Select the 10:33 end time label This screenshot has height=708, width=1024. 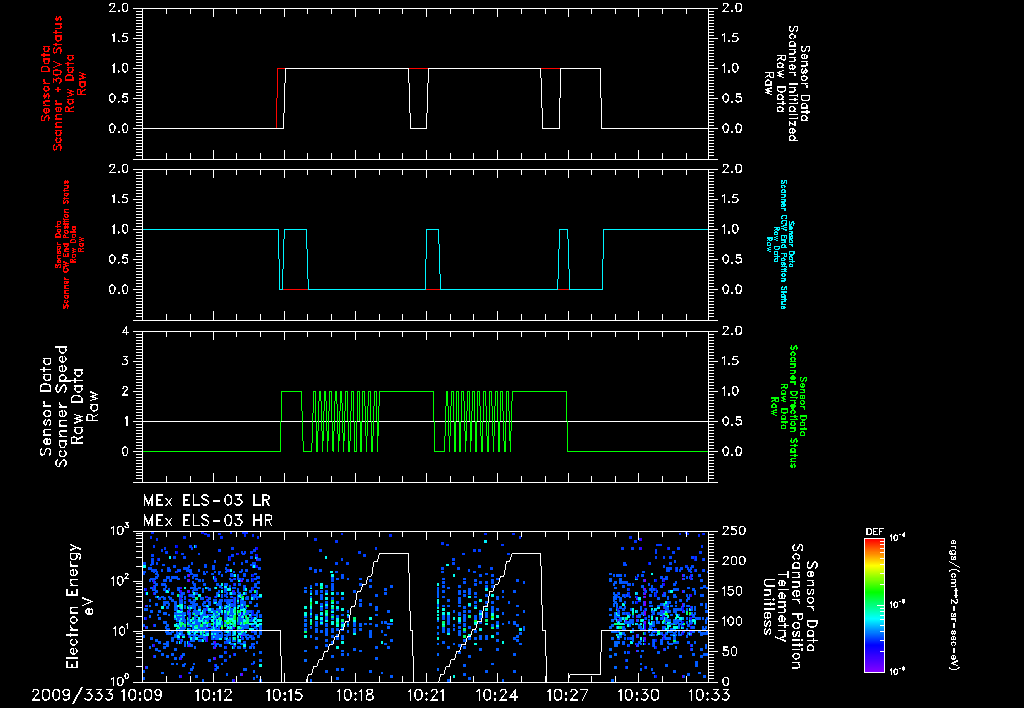point(709,696)
